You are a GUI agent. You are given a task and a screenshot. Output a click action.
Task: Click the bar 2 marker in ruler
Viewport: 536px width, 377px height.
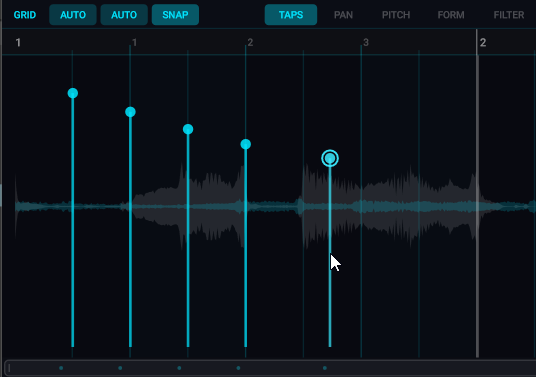(483, 43)
